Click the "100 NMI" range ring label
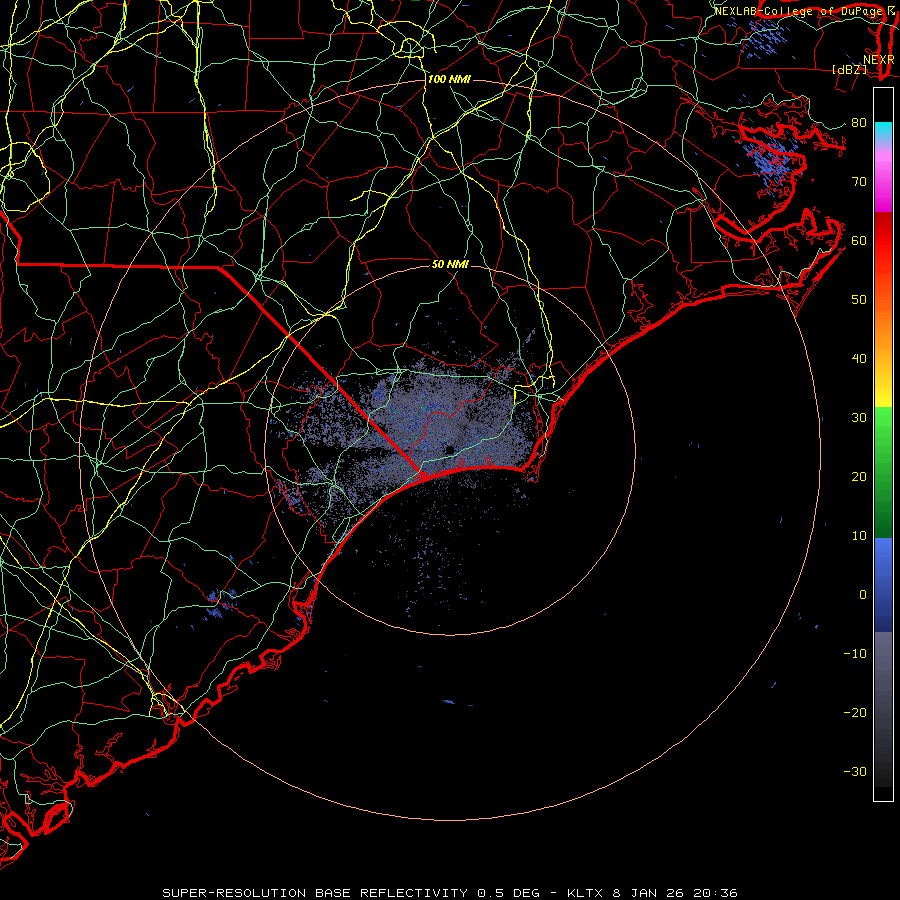This screenshot has width=900, height=900. point(449,79)
